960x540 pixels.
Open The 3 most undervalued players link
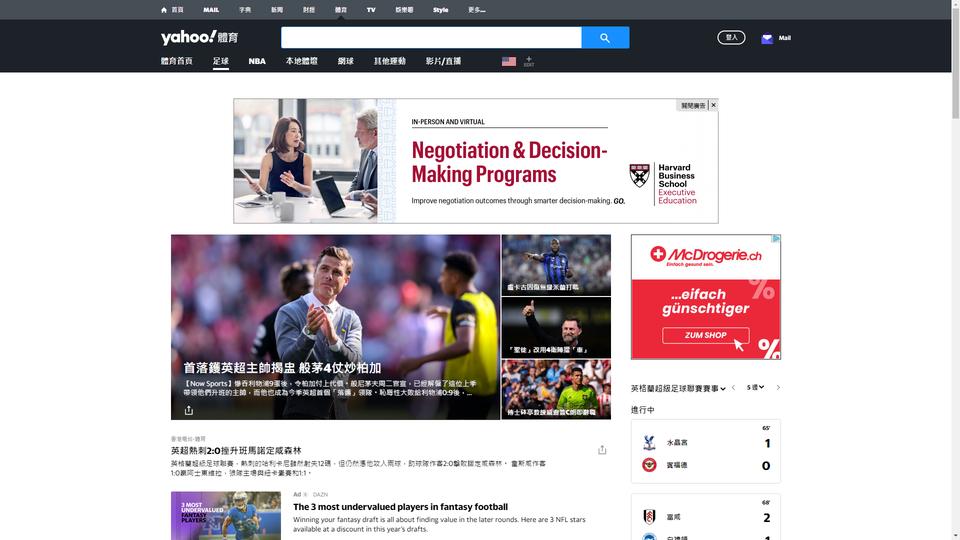pos(400,507)
